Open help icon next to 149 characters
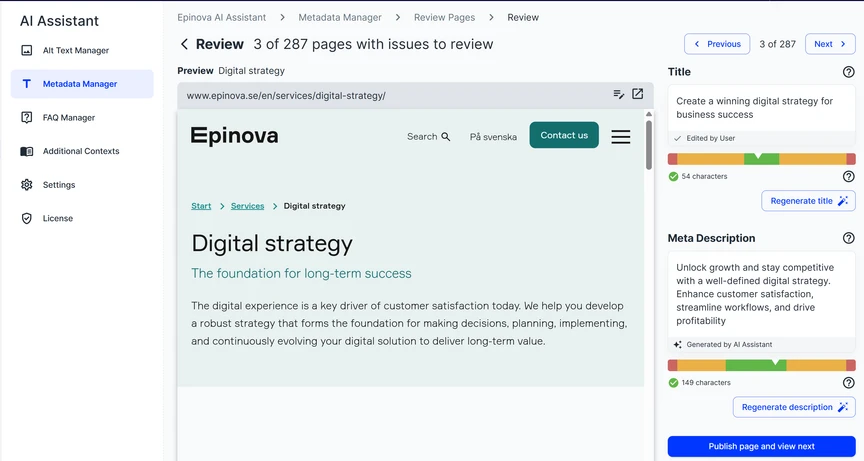Screen dimensions: 864x461 (849, 382)
